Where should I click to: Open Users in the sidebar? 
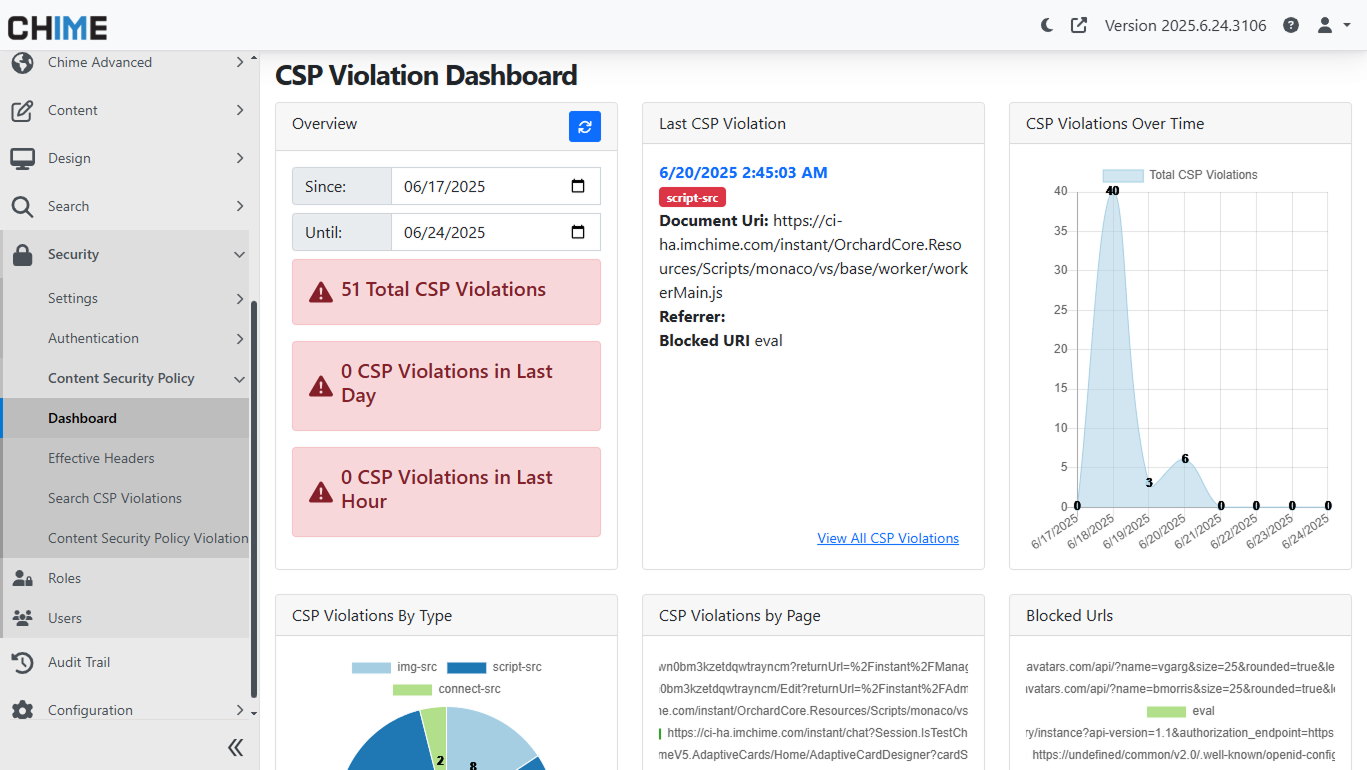click(x=124, y=618)
